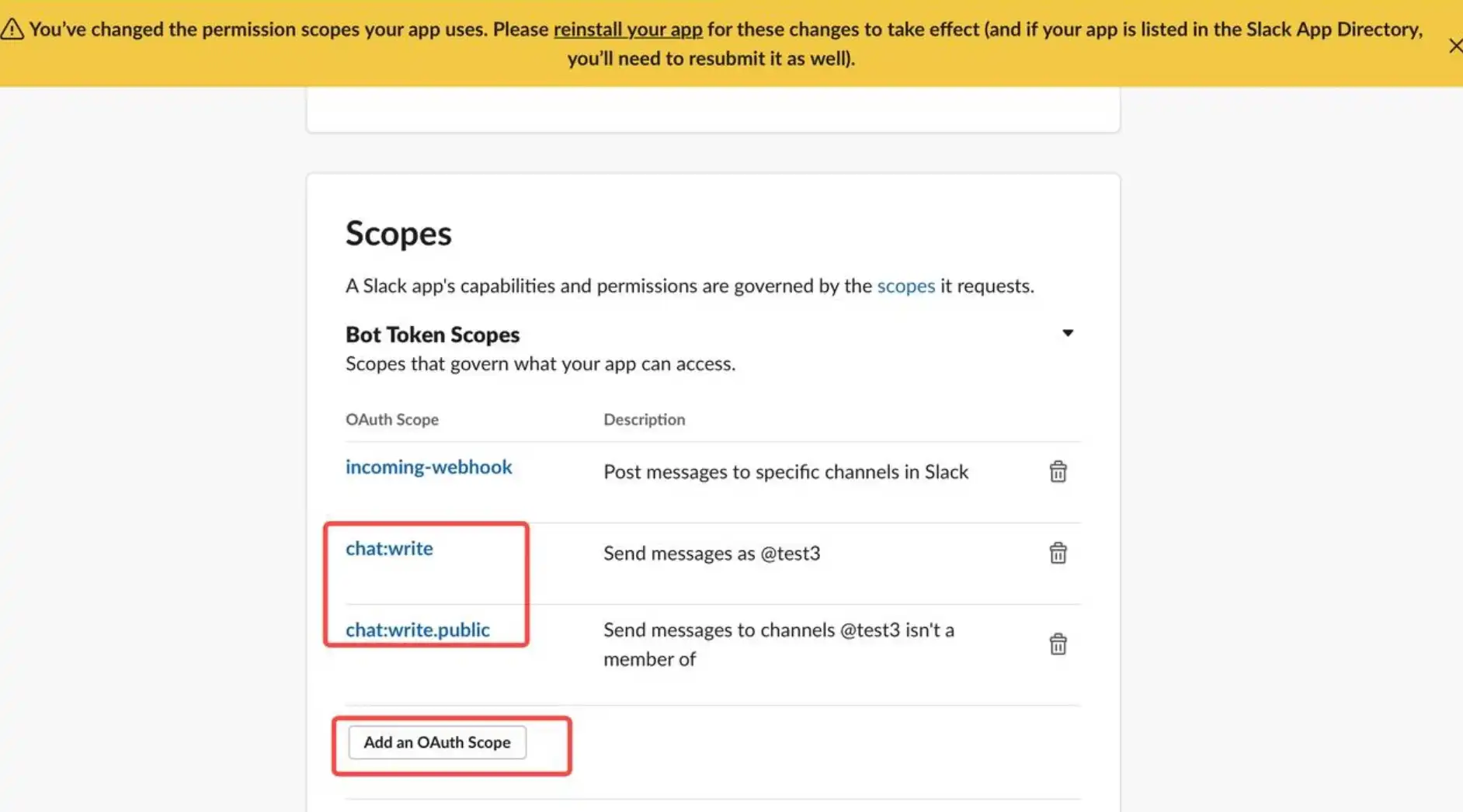Open the "reinstall your app" link
Screen dimensions: 1463x812
pyautogui.click(x=627, y=29)
